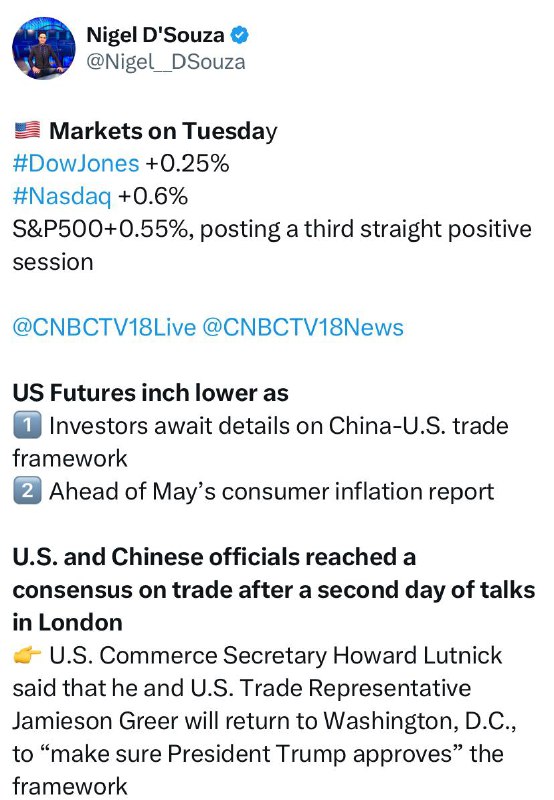Open the #Nasdaq hashtag
Image resolution: width=554 pixels, height=800 pixels.
62,197
